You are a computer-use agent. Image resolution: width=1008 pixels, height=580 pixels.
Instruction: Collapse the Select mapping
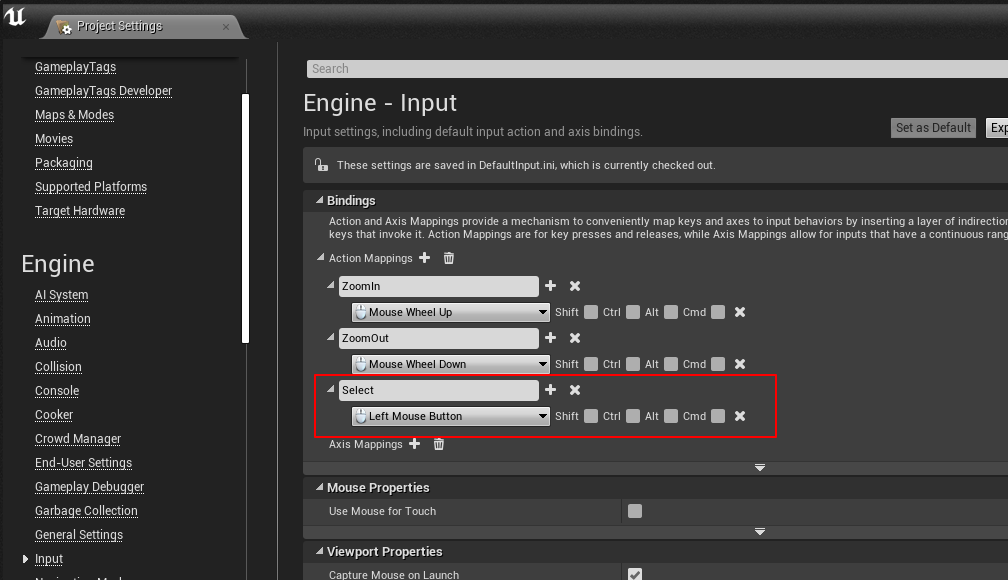[x=330, y=388]
